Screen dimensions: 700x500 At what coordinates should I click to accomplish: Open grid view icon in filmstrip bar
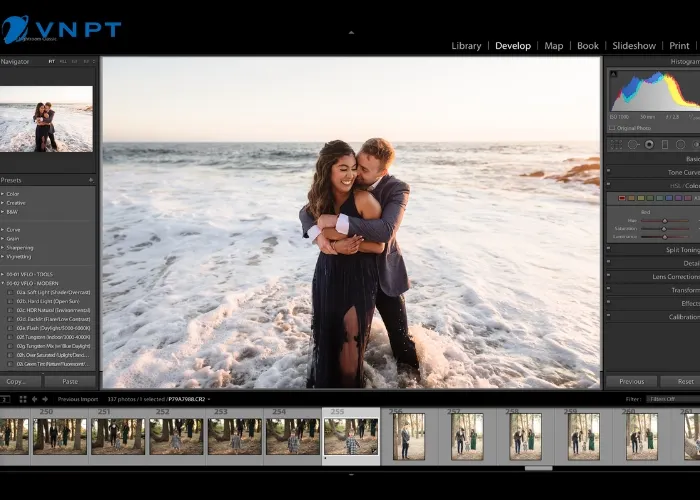[x=23, y=399]
